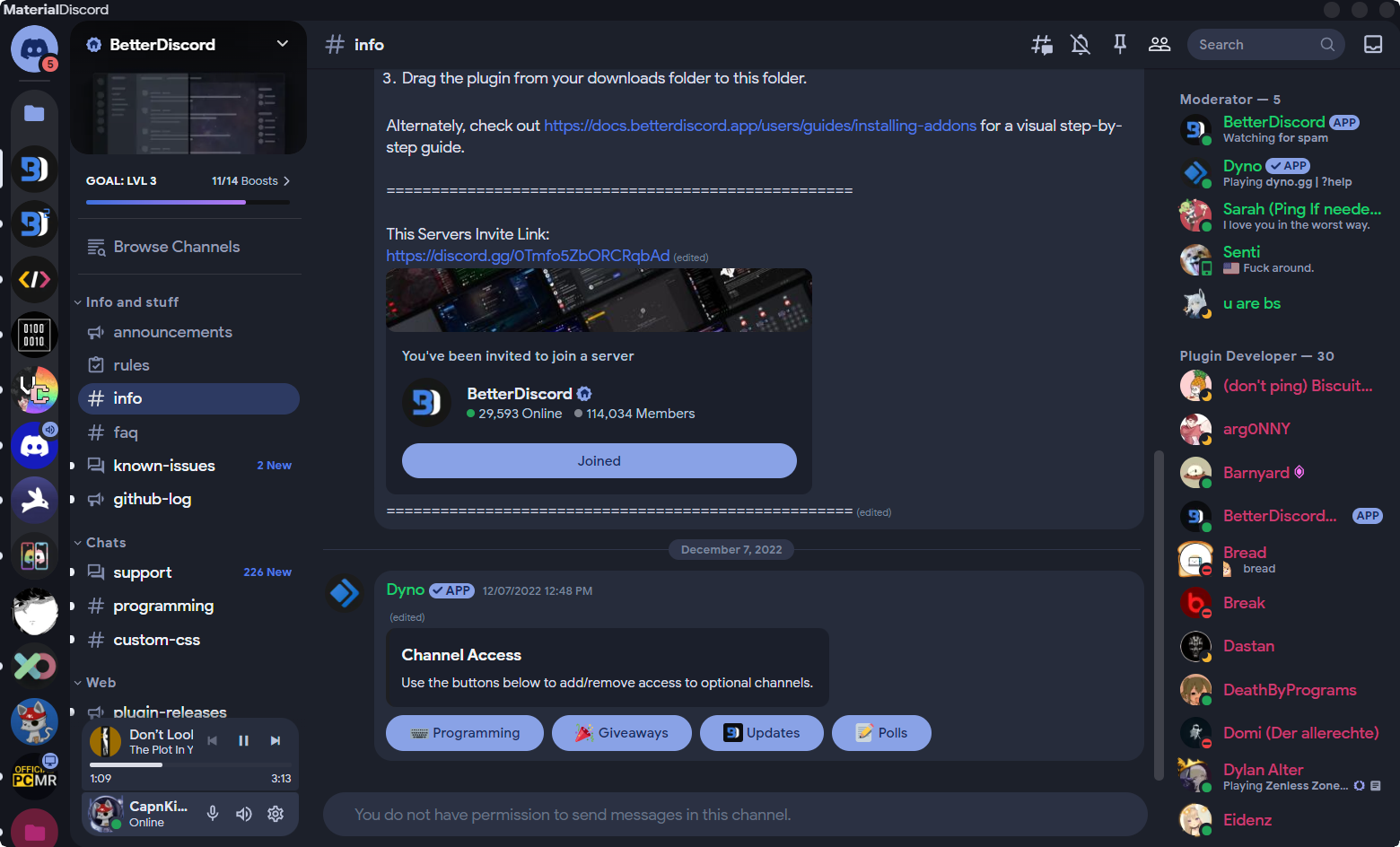Screen dimensions: 1400x847
Task: Collapse the Web category
Action: click(x=95, y=683)
